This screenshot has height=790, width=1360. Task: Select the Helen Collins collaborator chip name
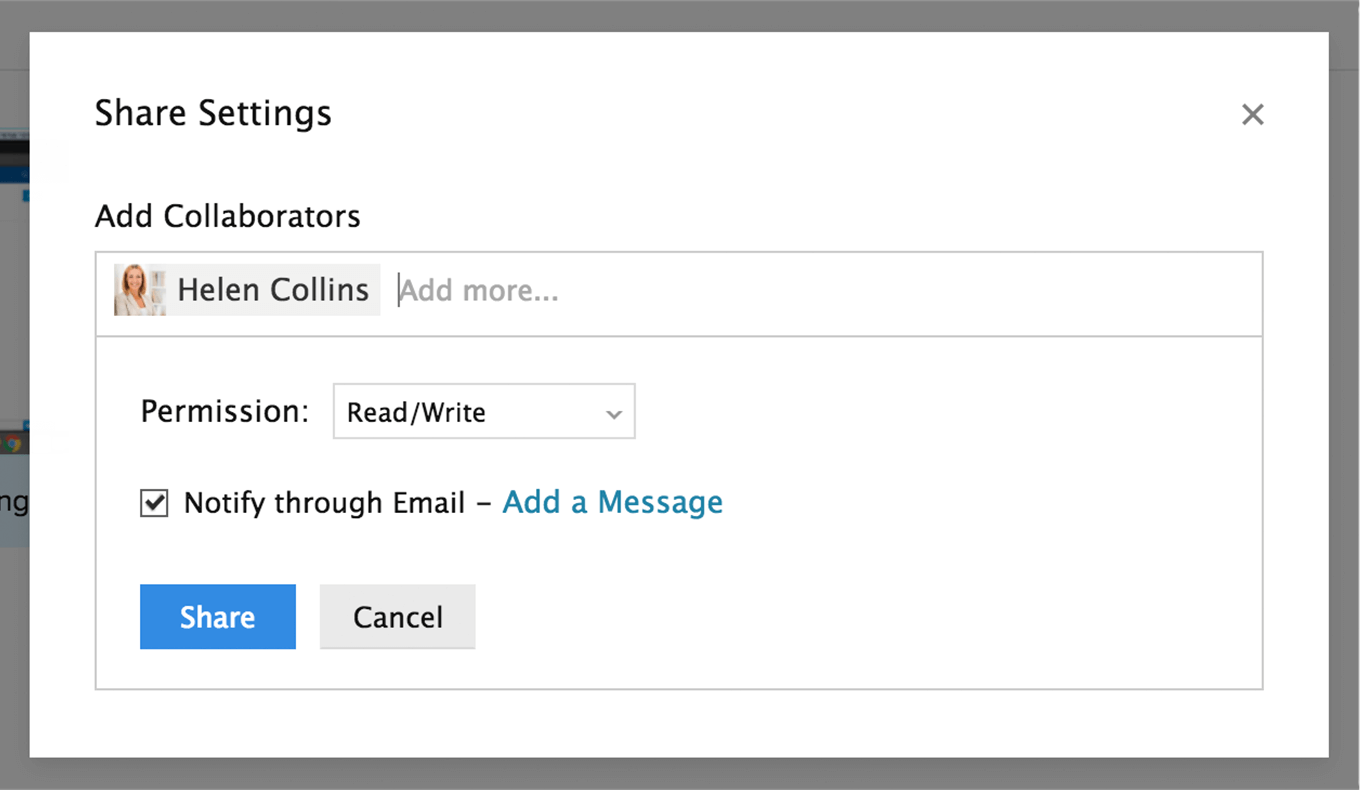pyautogui.click(x=273, y=290)
